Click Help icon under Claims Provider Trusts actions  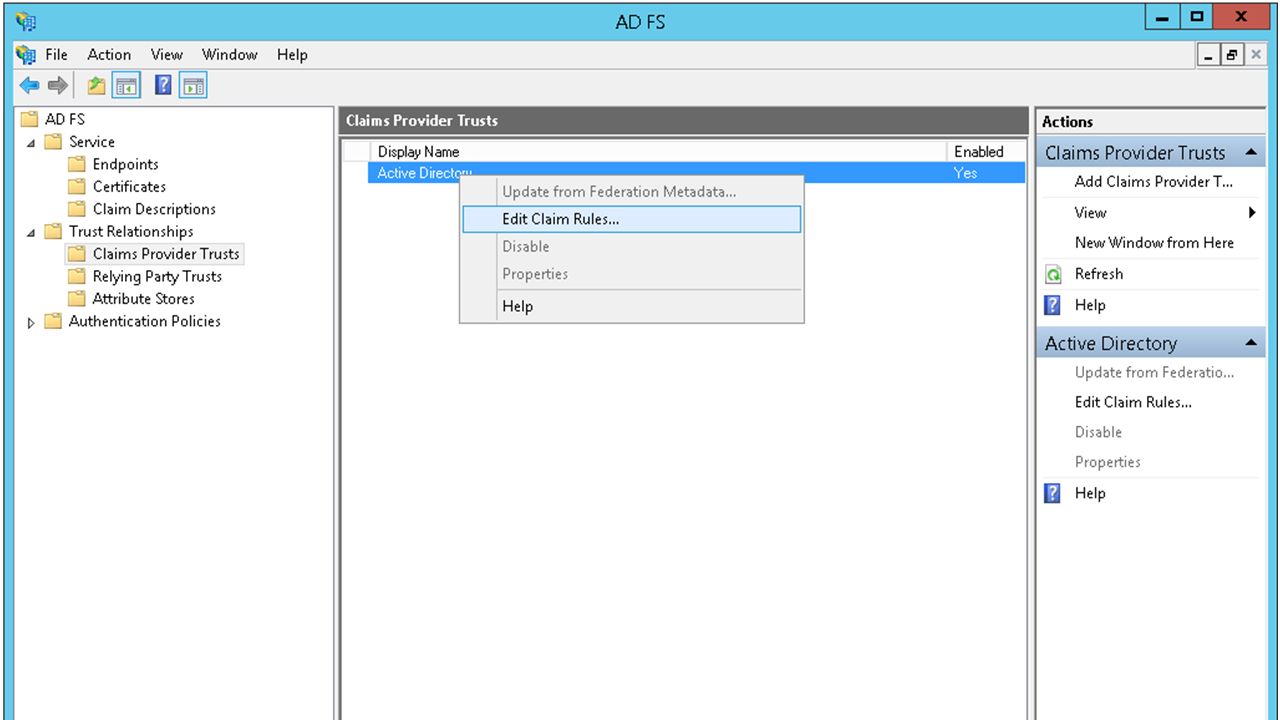point(1053,305)
